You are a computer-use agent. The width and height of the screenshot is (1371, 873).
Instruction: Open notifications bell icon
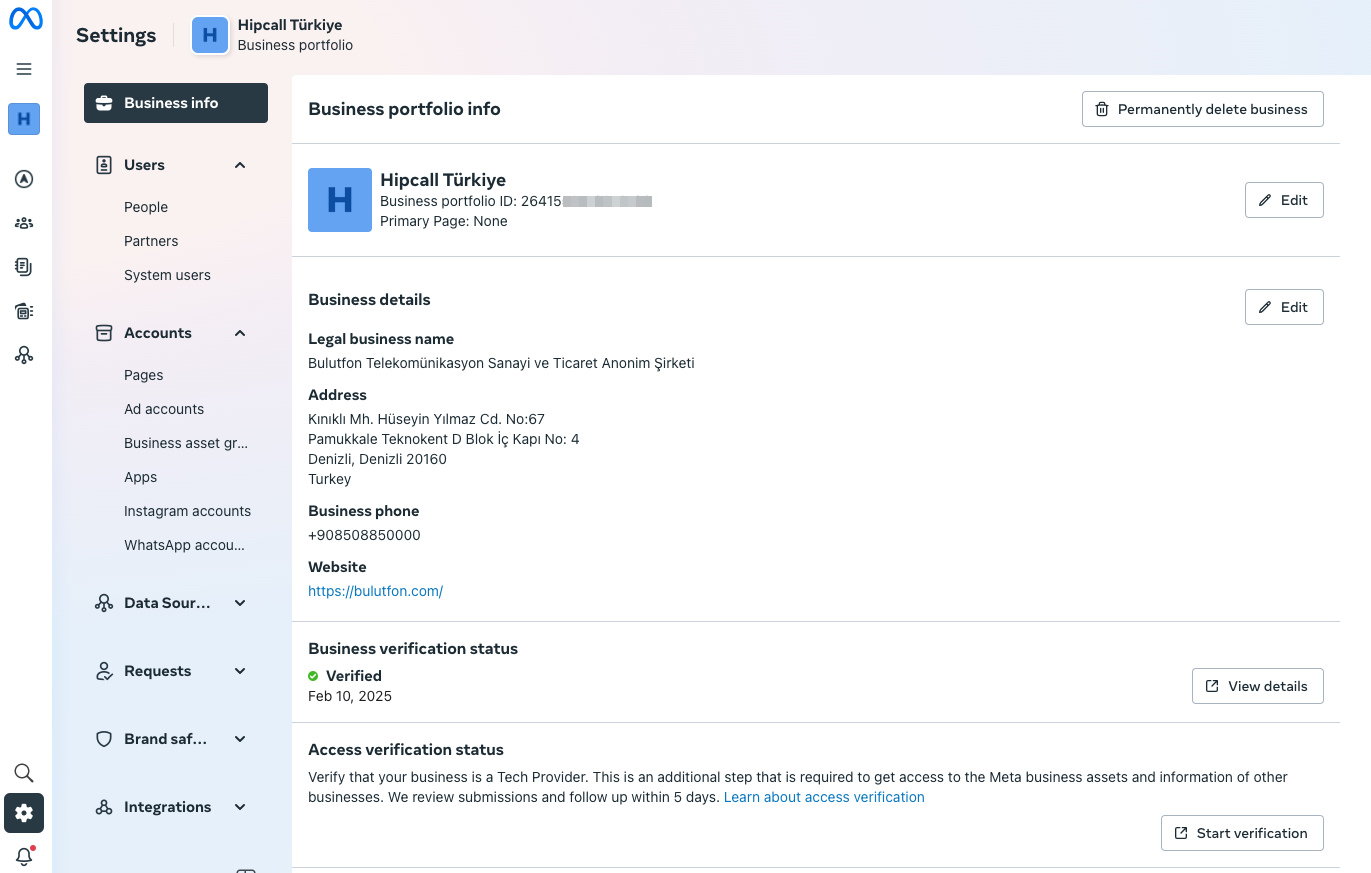pos(24,856)
